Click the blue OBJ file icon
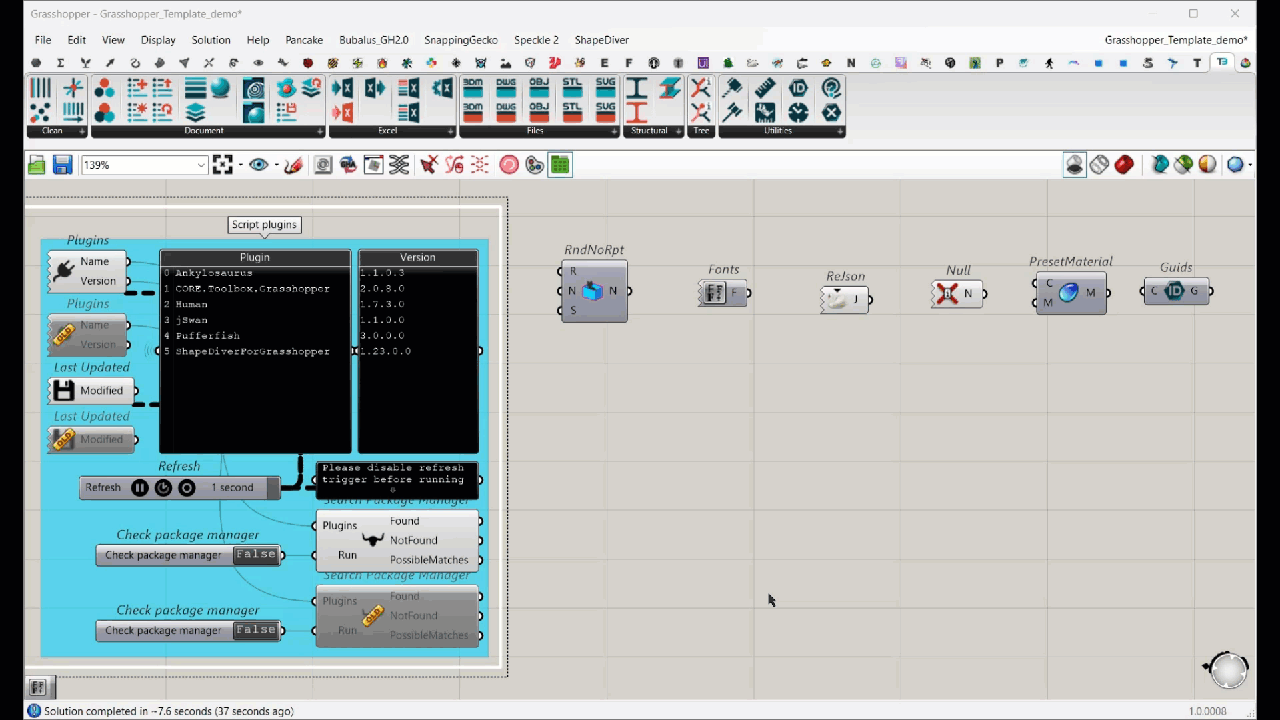The image size is (1280, 720). click(x=539, y=87)
